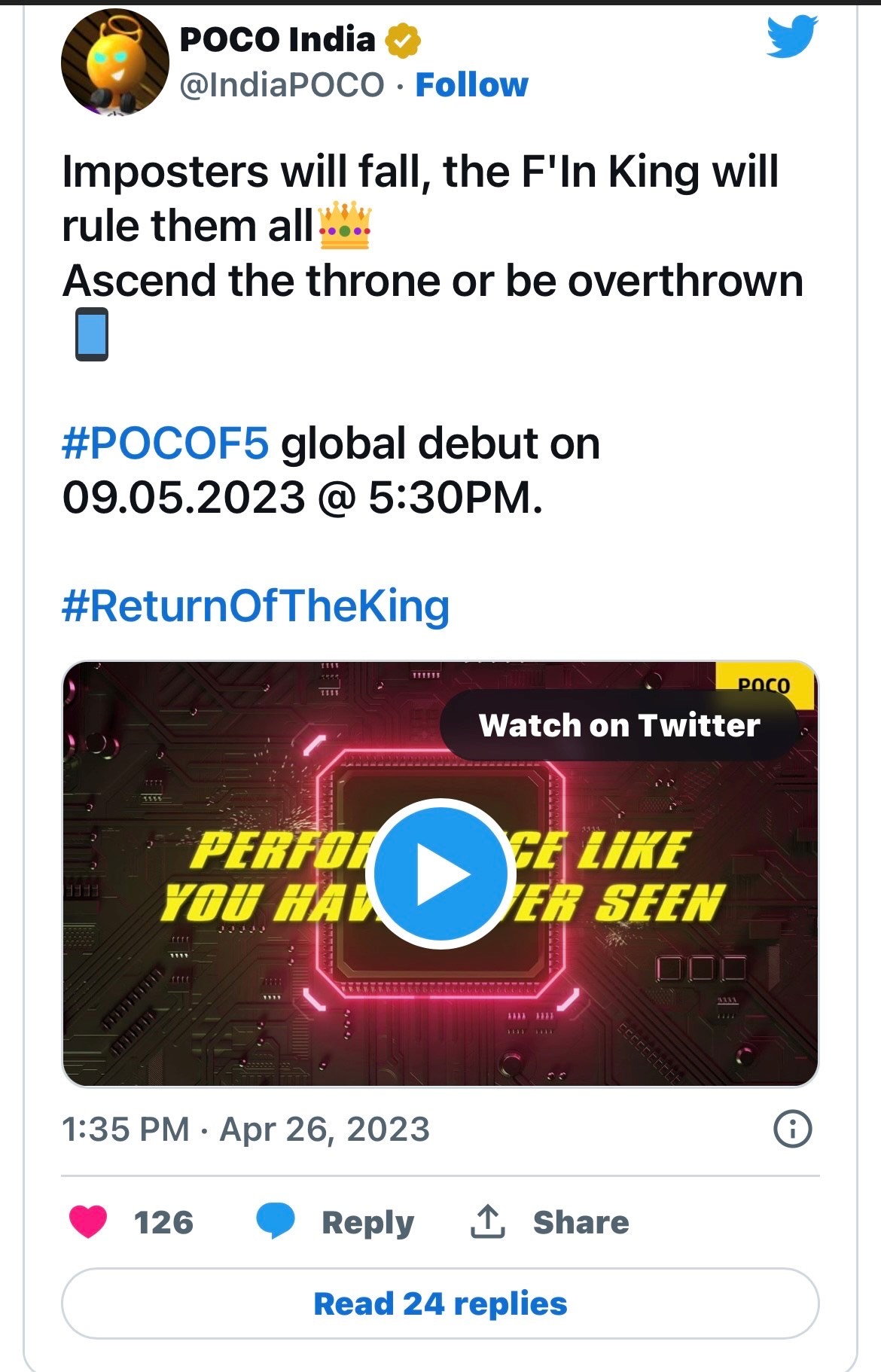Click the Reply text label
Viewport: 881px width, 1372px height.
click(x=367, y=1222)
